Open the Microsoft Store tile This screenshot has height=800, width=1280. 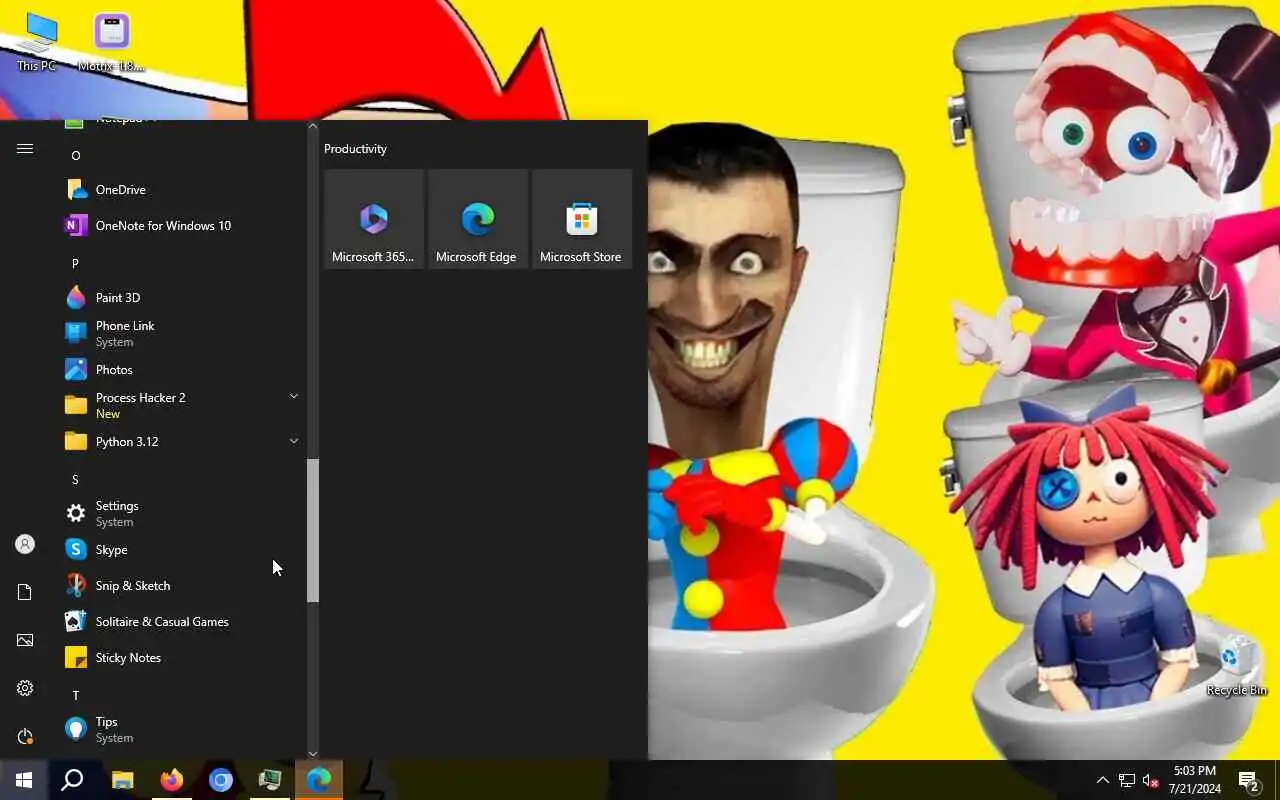click(x=582, y=219)
